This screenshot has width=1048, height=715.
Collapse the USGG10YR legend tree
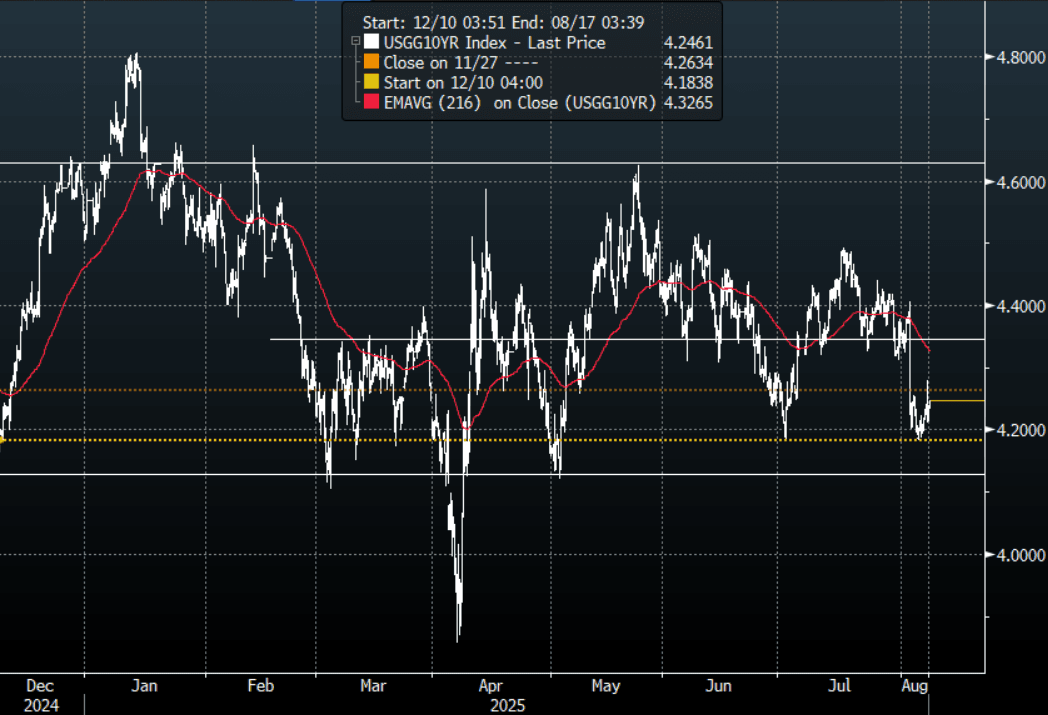coord(355,43)
